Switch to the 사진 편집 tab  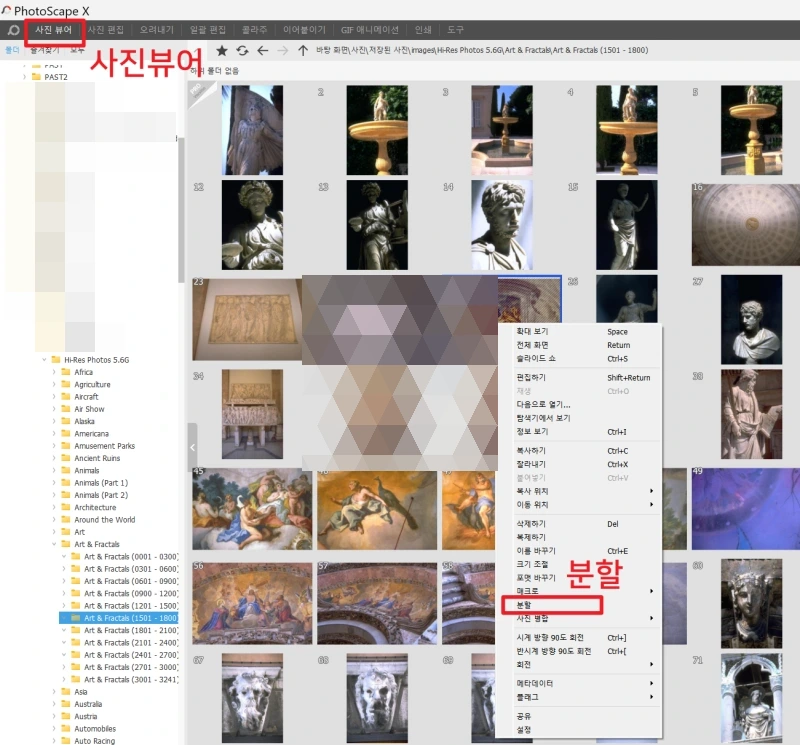(x=106, y=30)
